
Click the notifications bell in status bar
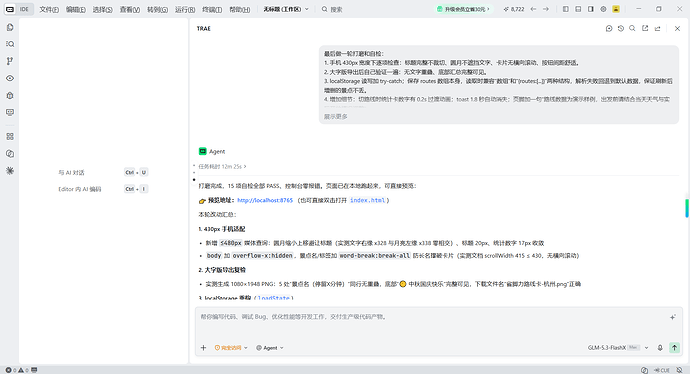click(679, 370)
